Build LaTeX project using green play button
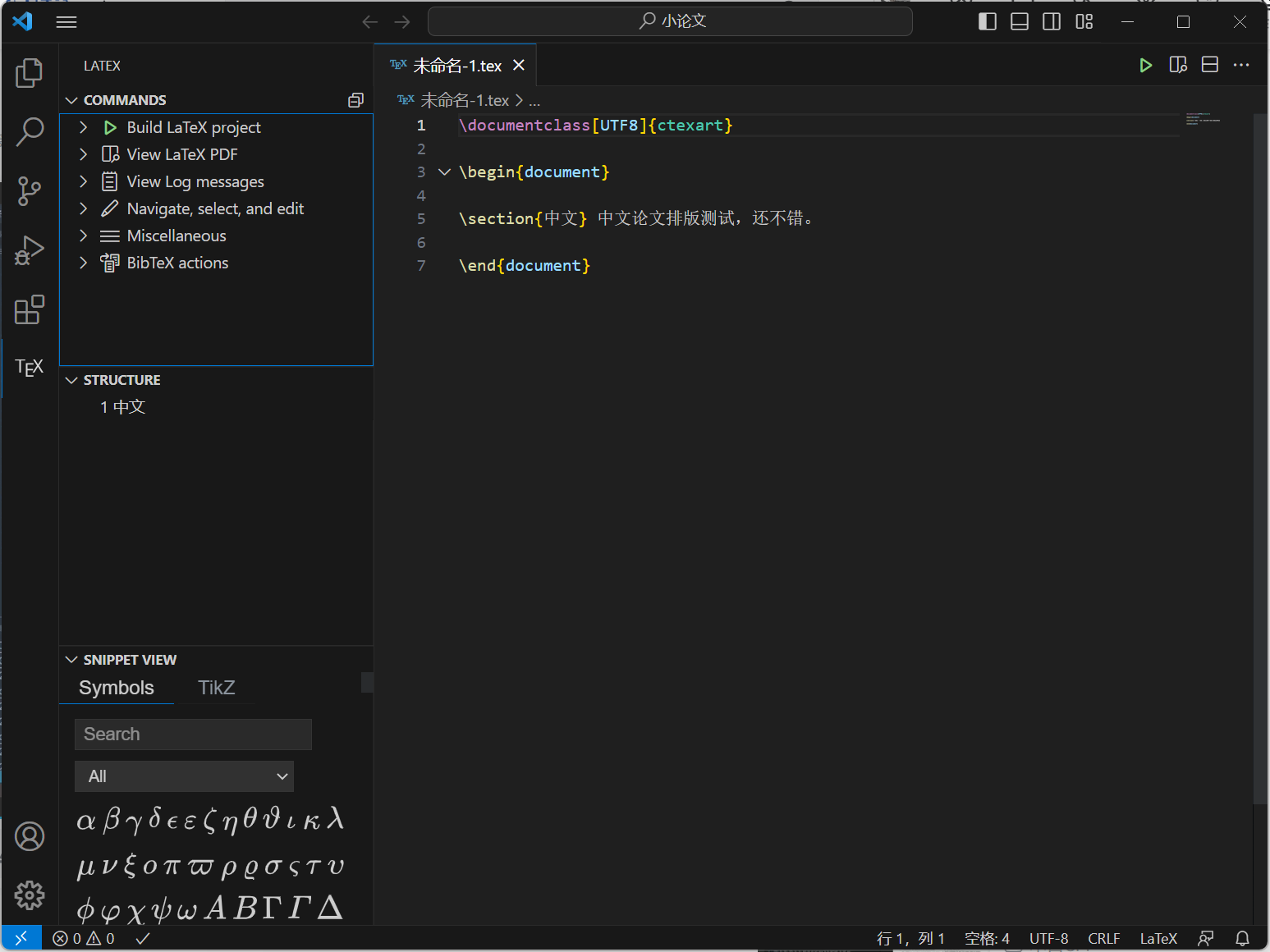 [x=1145, y=66]
